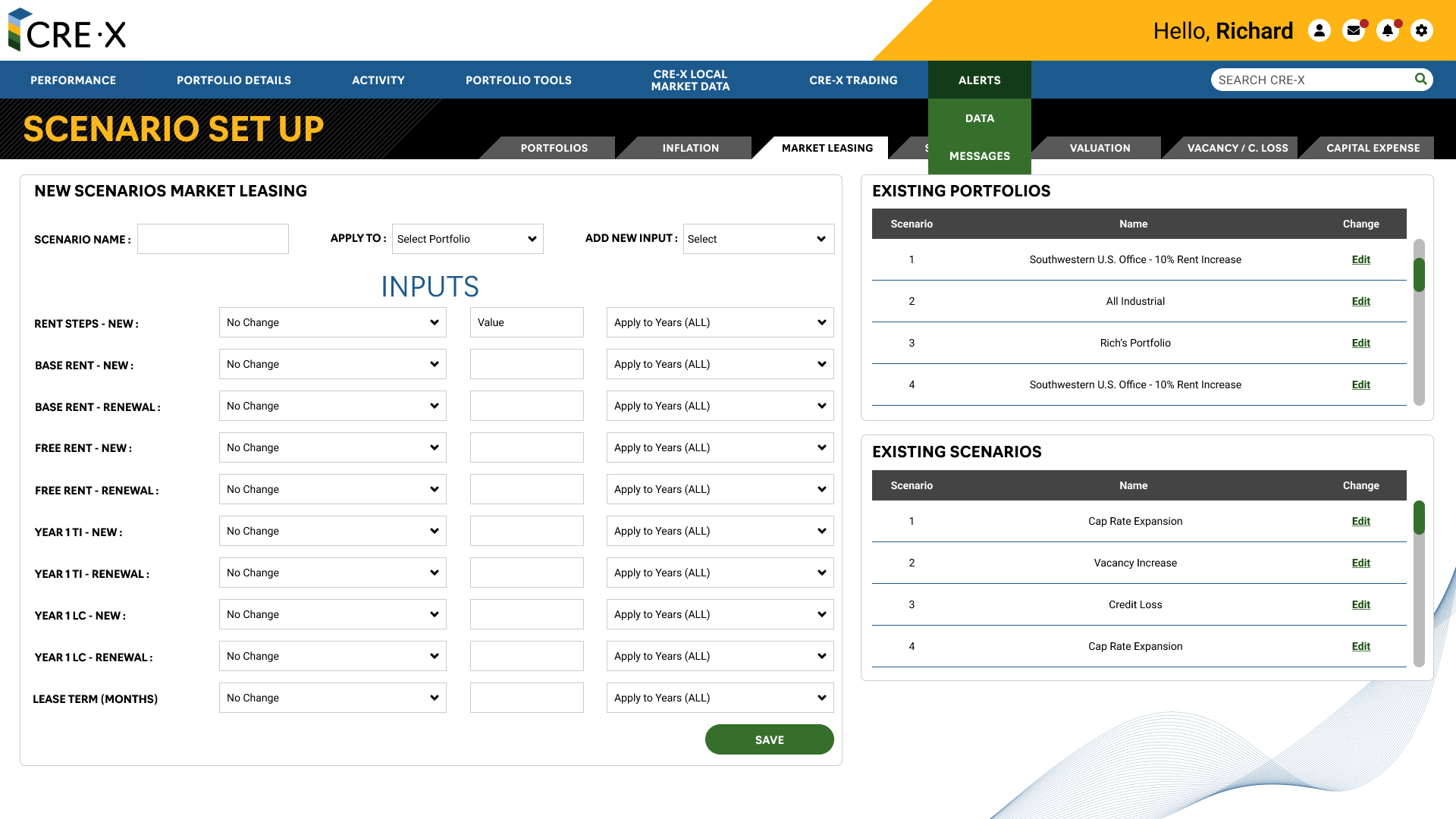Open the Portfolio Tools menu
The image size is (1456, 819).
coord(519,80)
